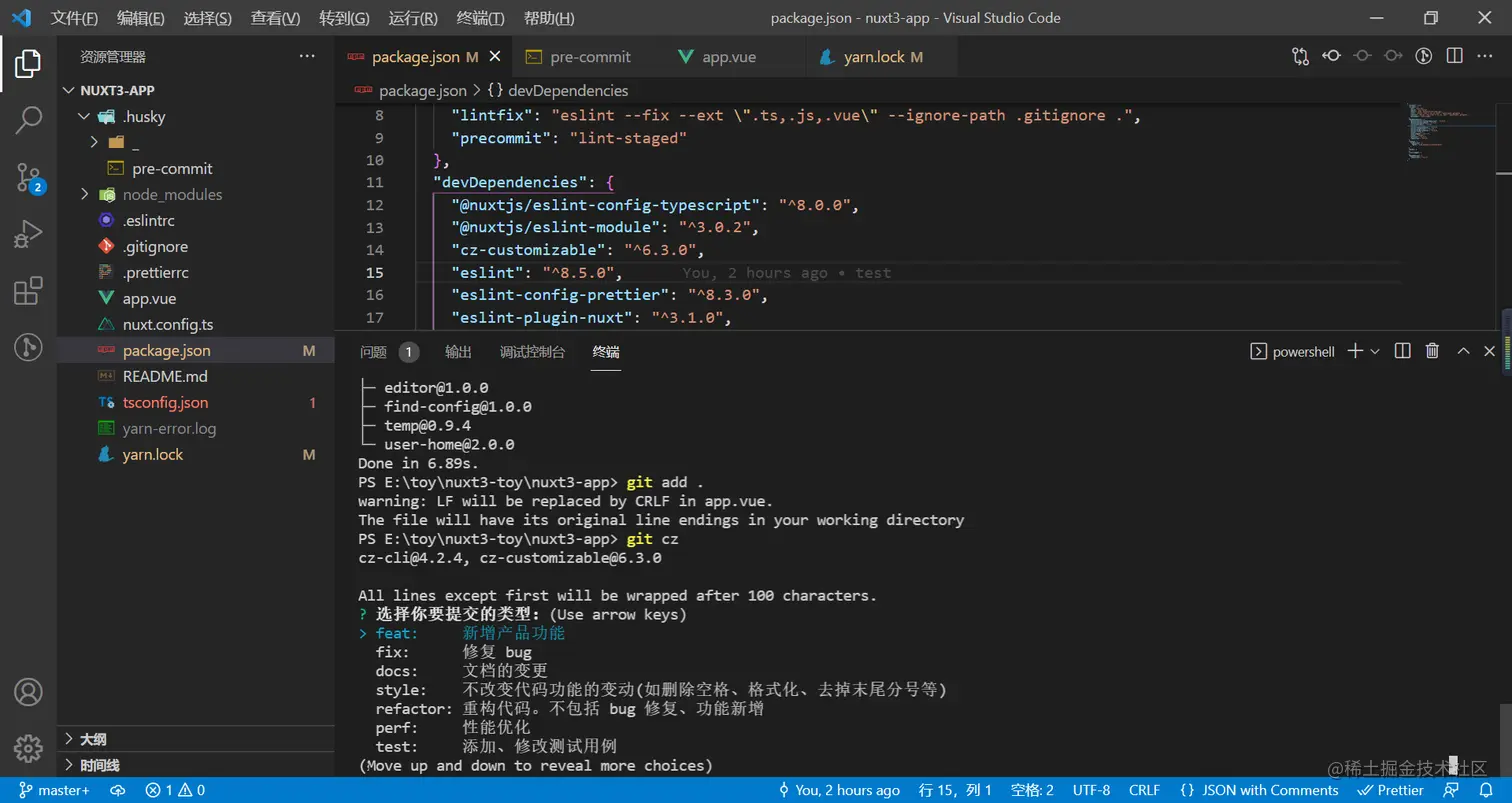This screenshot has width=1512, height=803.
Task: Click the feedback icon in the status bar
Action: coord(1451,790)
